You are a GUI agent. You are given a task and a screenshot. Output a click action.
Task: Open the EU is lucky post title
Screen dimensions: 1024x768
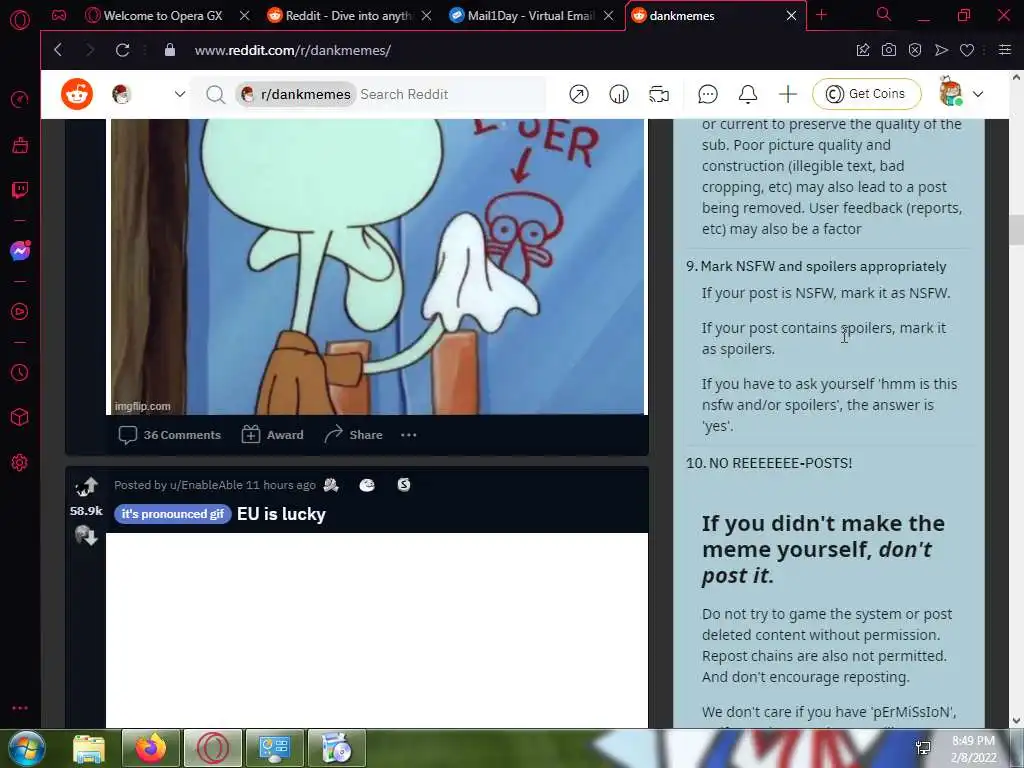tap(281, 514)
